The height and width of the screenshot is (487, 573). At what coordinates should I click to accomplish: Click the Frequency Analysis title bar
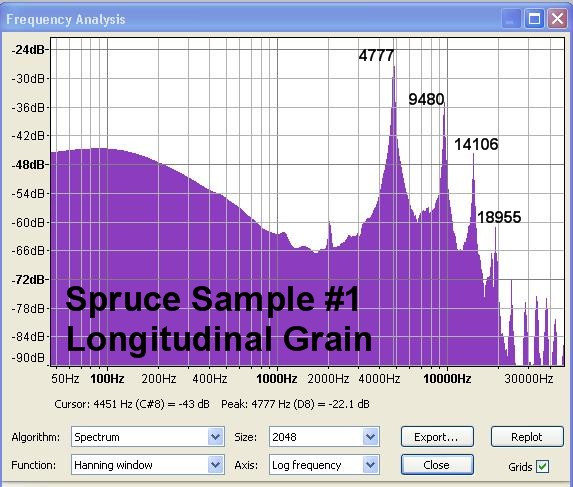click(252, 19)
